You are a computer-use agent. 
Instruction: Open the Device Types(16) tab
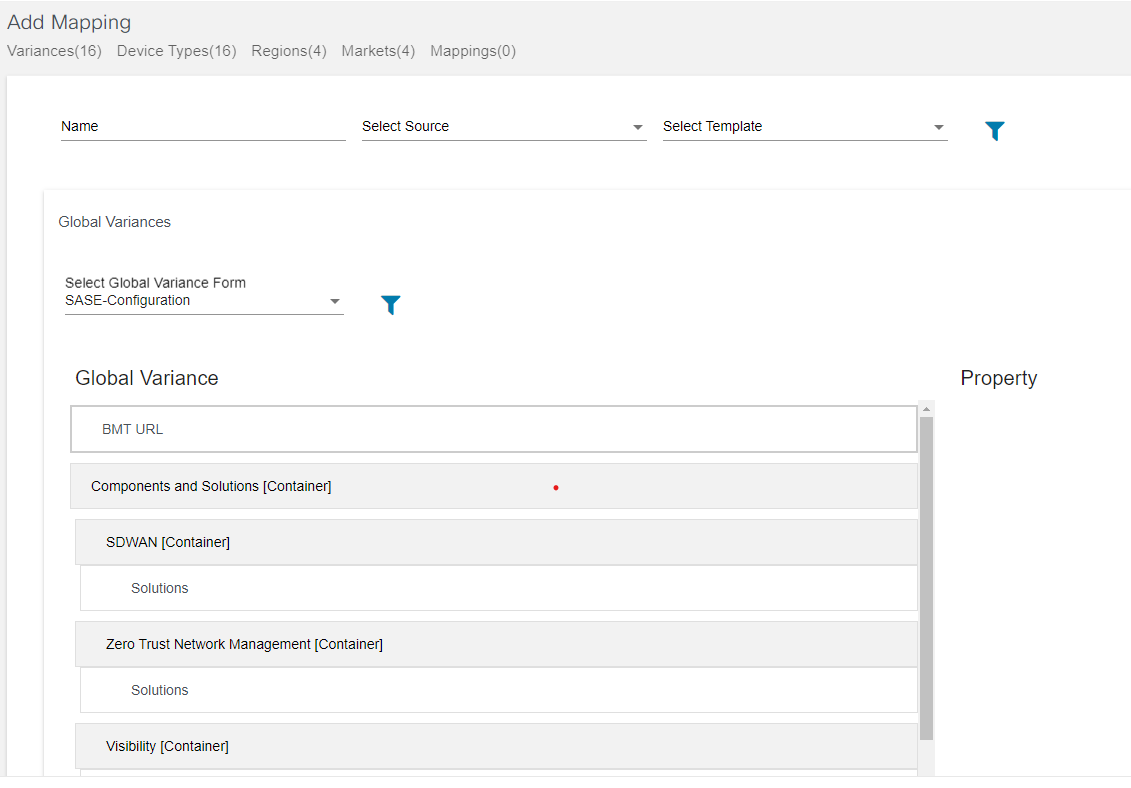[x=176, y=51]
